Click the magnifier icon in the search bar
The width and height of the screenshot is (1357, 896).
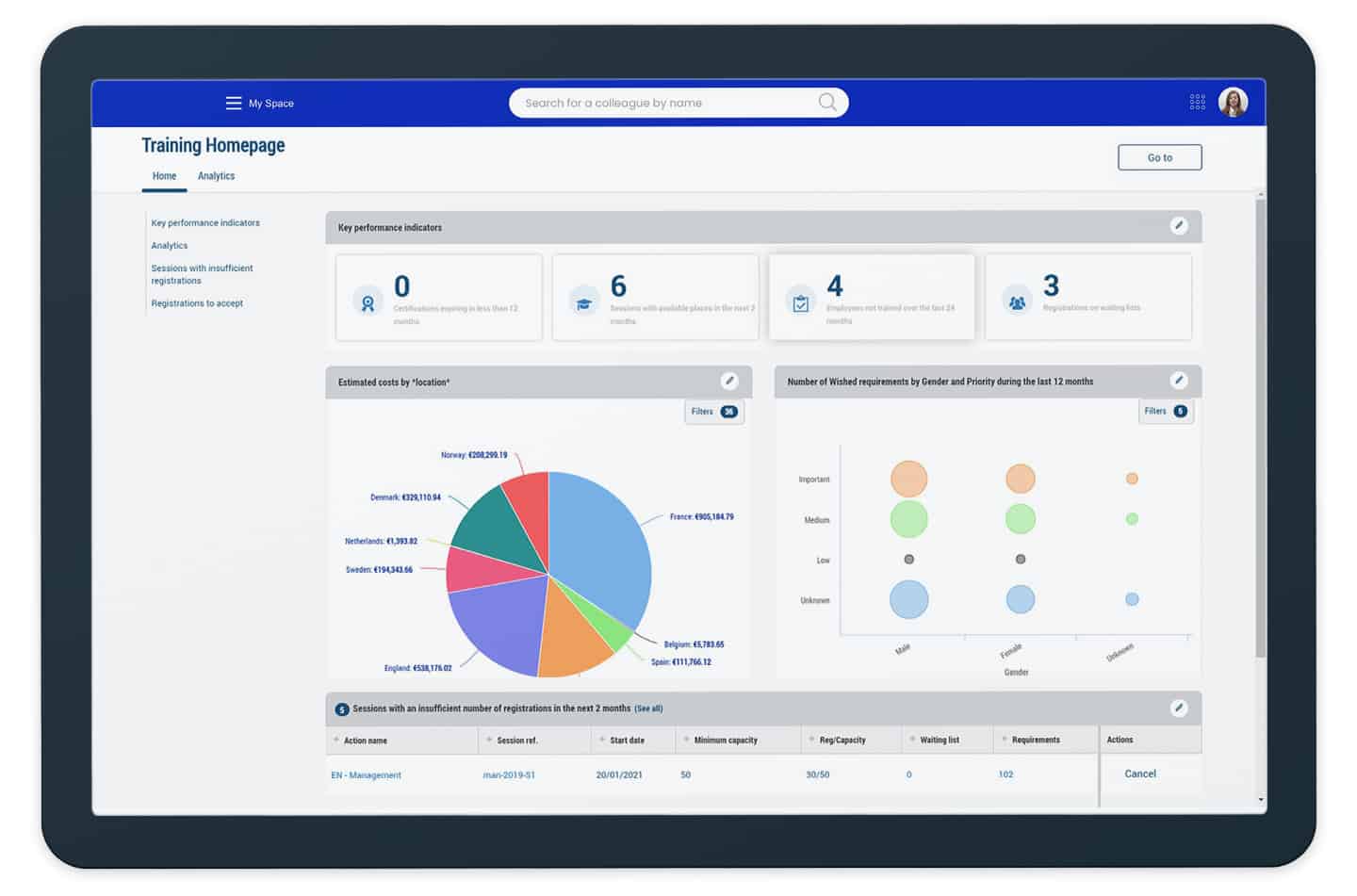click(826, 102)
